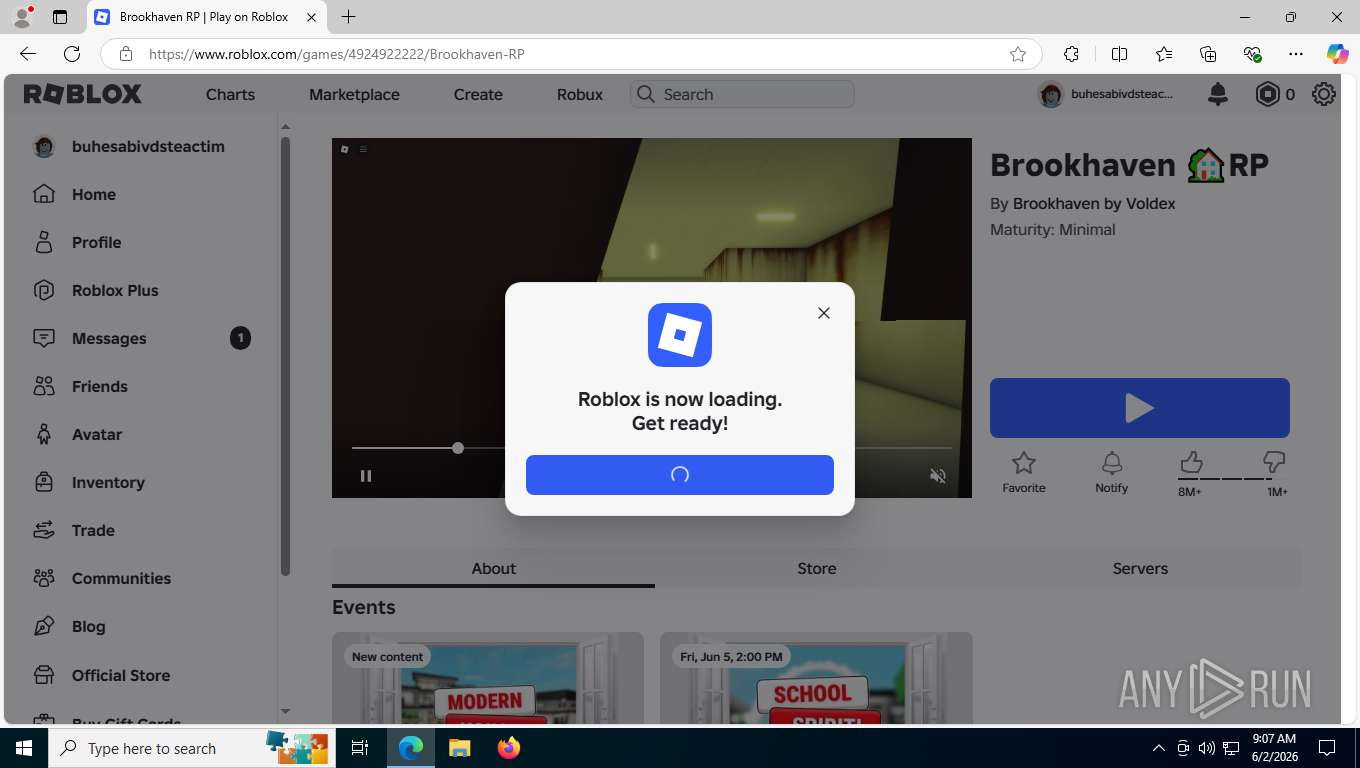Screen dimensions: 1360x768
Task: Open a new browser tab
Action: (348, 17)
